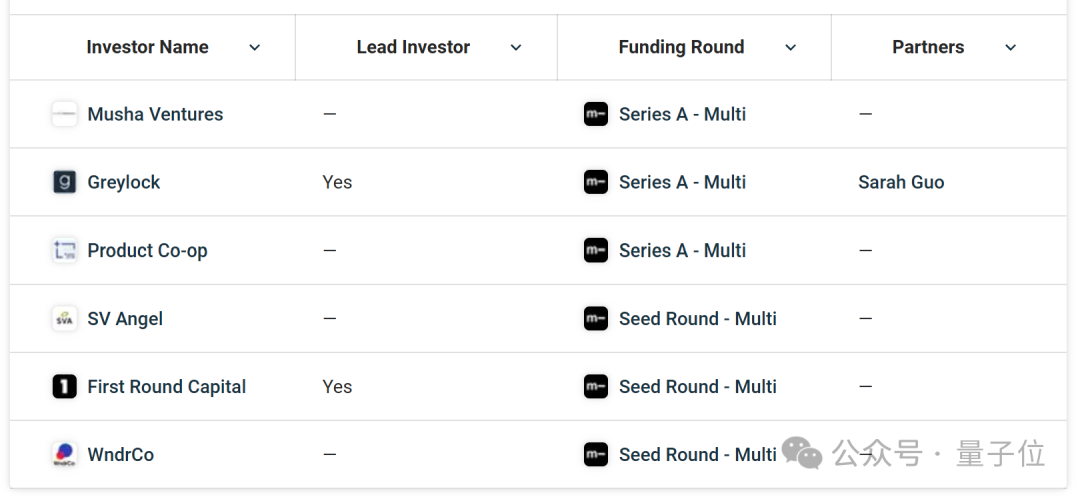This screenshot has height=497, width=1080.
Task: Open the Sarah Guo partner link
Action: click(901, 182)
